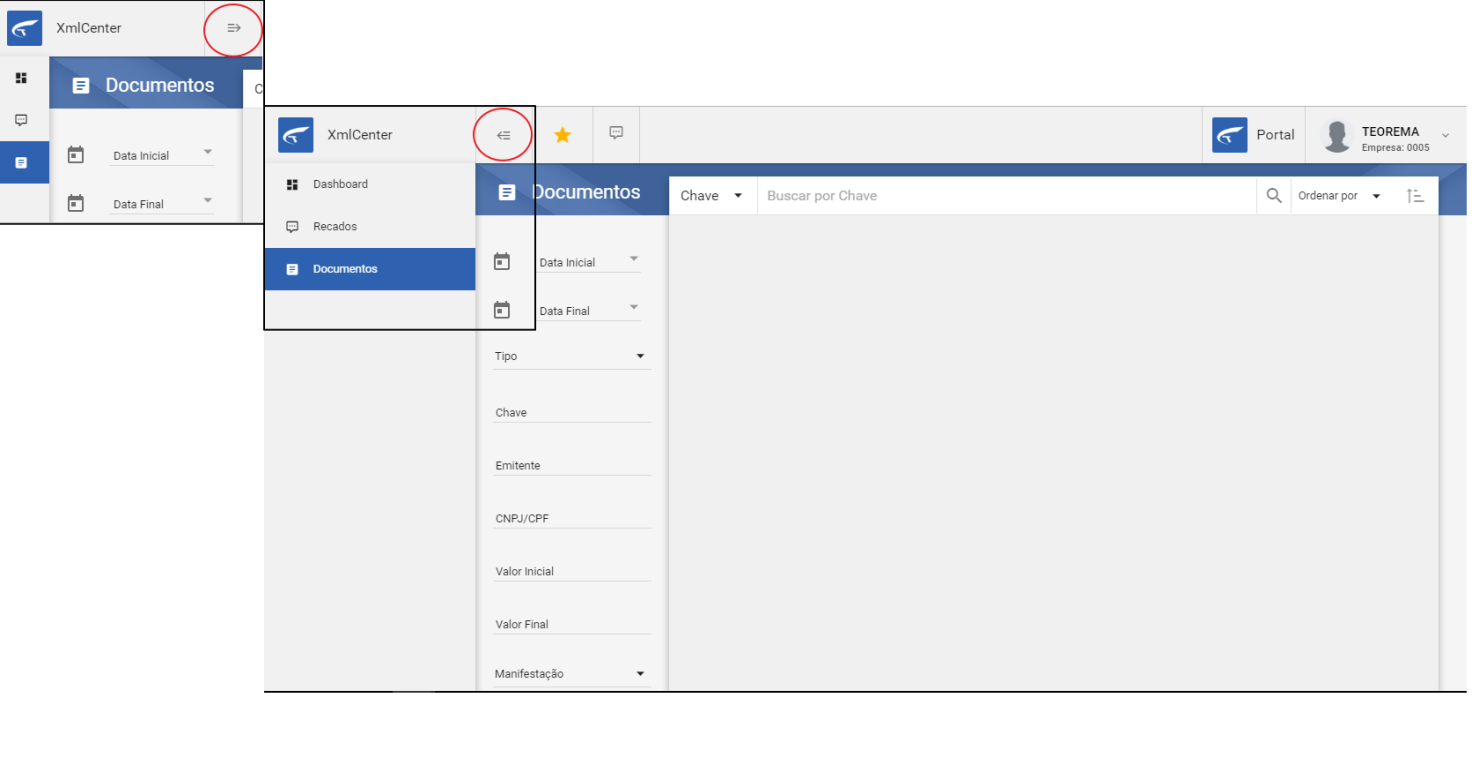This screenshot has width=1472, height=758.
Task: Expand the Manifestação dropdown
Action: (x=572, y=674)
